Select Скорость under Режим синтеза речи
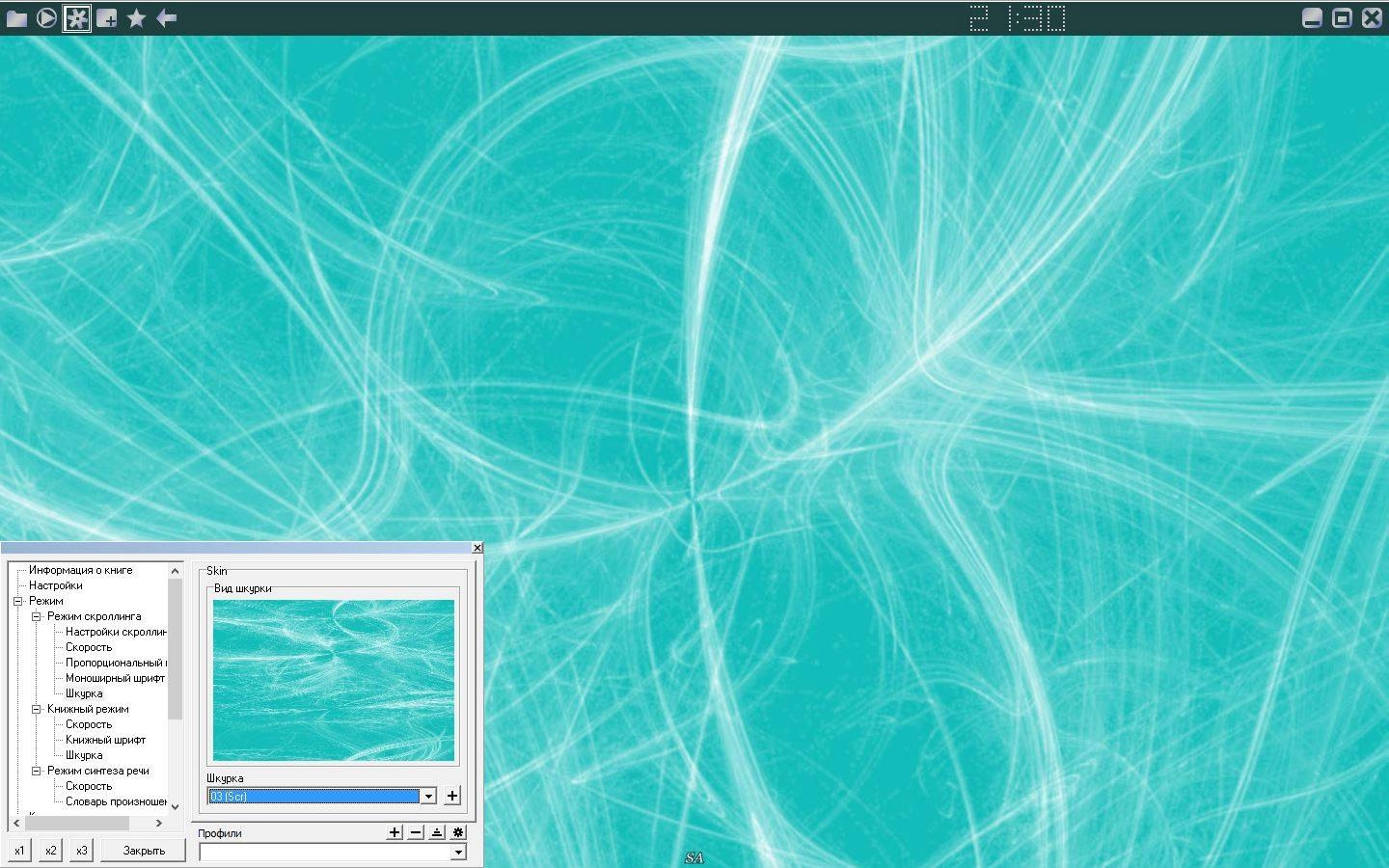The image size is (1389, 868). 89,786
